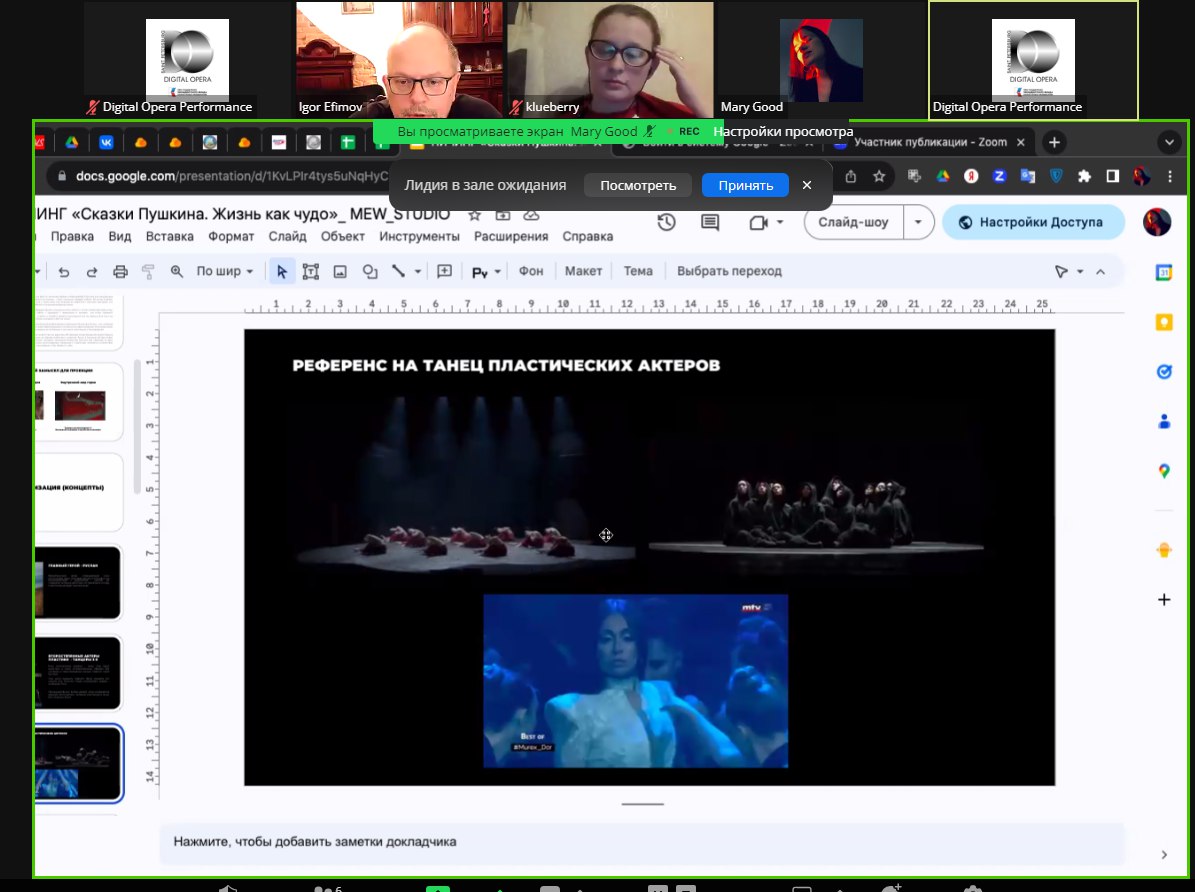Open Google account avatar
The image size is (1195, 892).
1156,223
